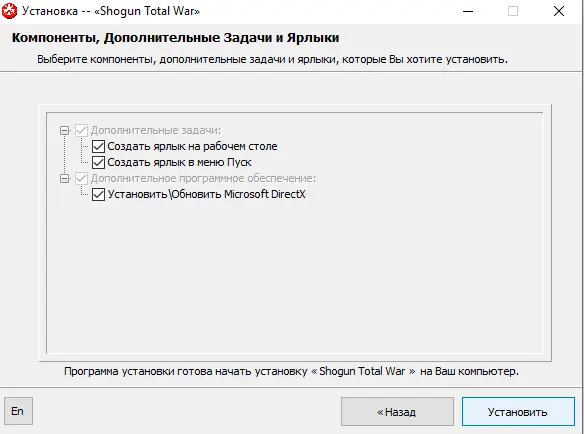Click the red installer icon in title bar
The image size is (584, 434).
[9, 11]
